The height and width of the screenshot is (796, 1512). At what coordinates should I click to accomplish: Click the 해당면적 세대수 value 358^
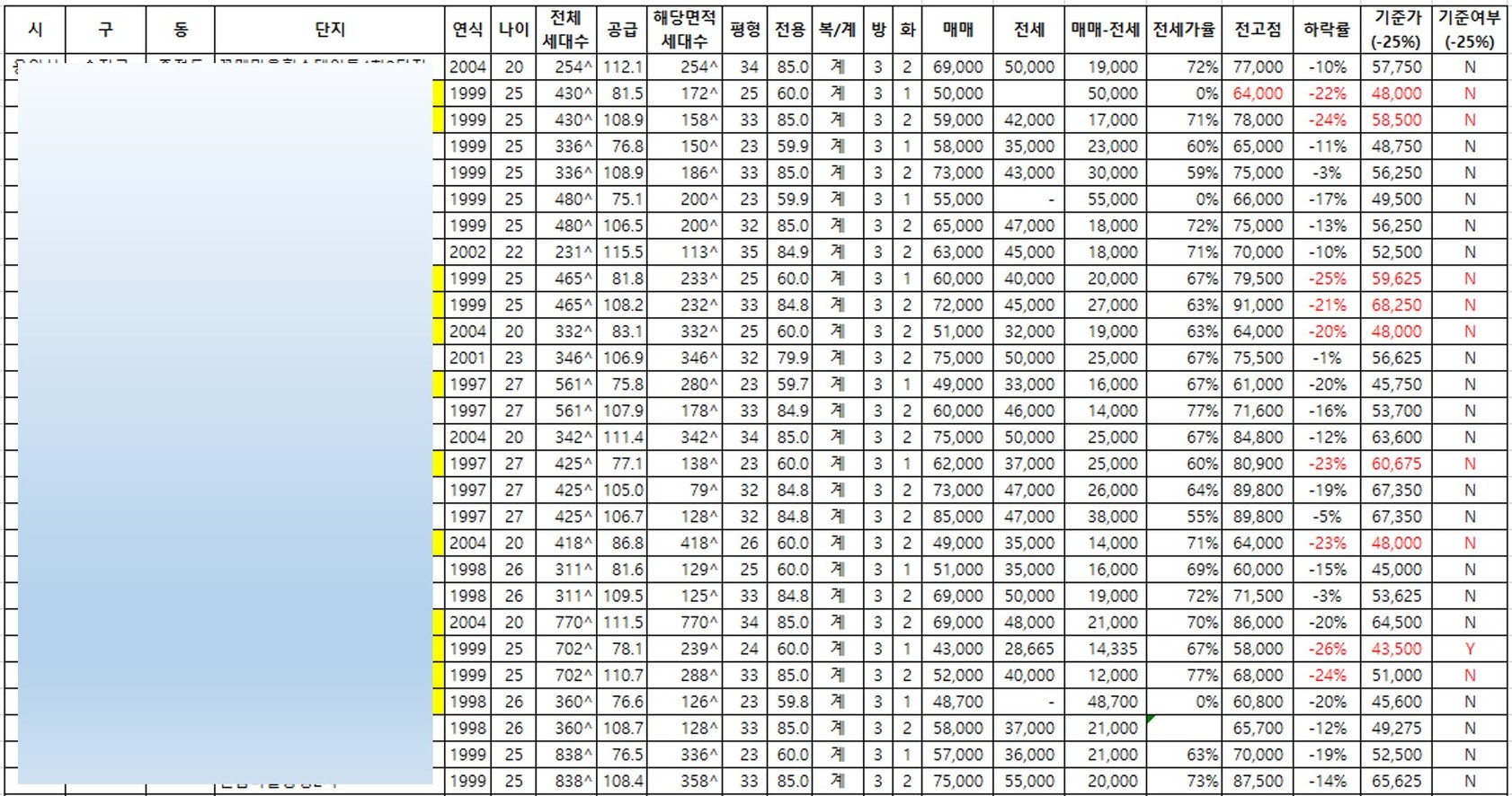tap(699, 781)
